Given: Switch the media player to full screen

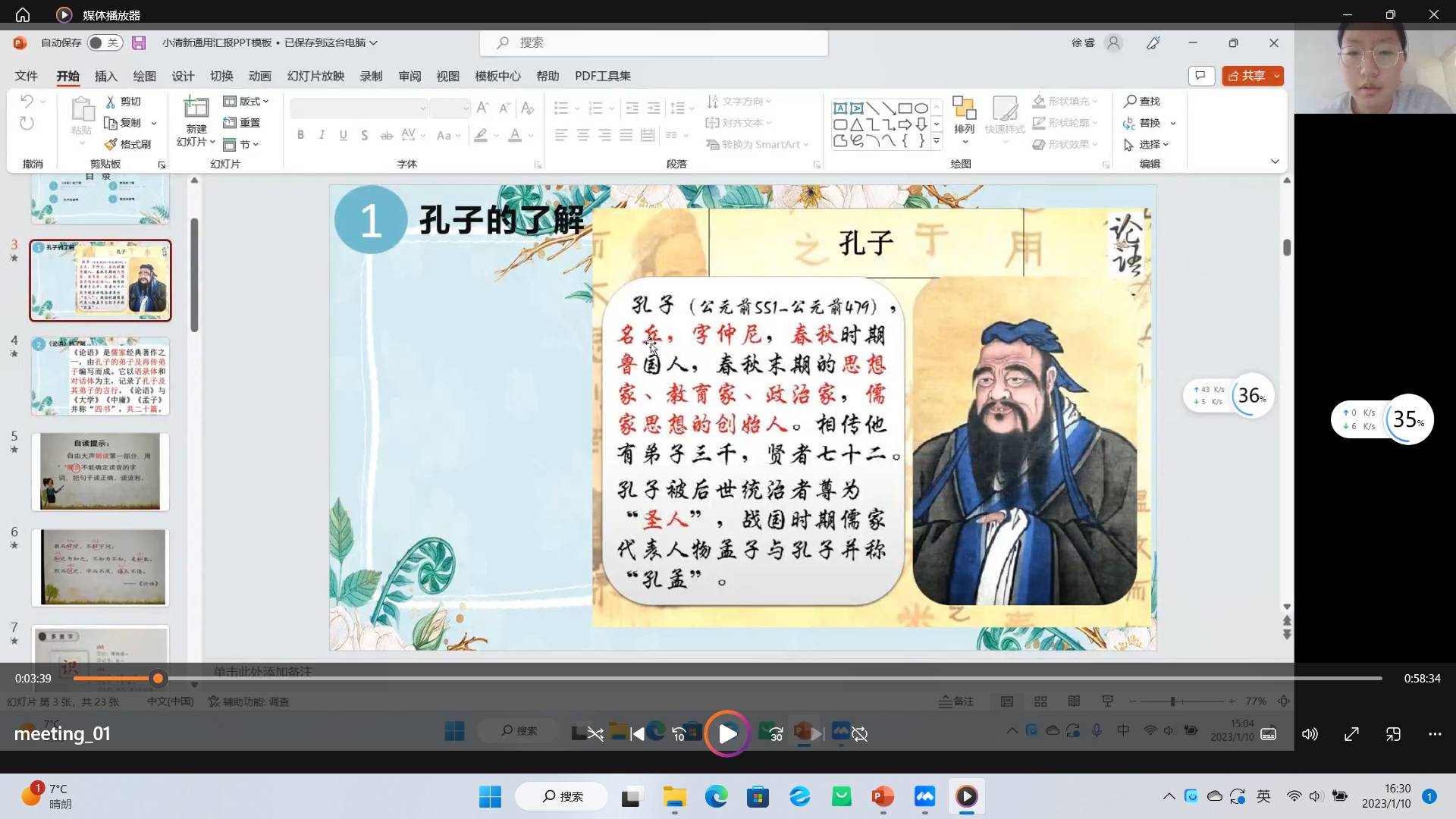Looking at the screenshot, I should [1351, 734].
